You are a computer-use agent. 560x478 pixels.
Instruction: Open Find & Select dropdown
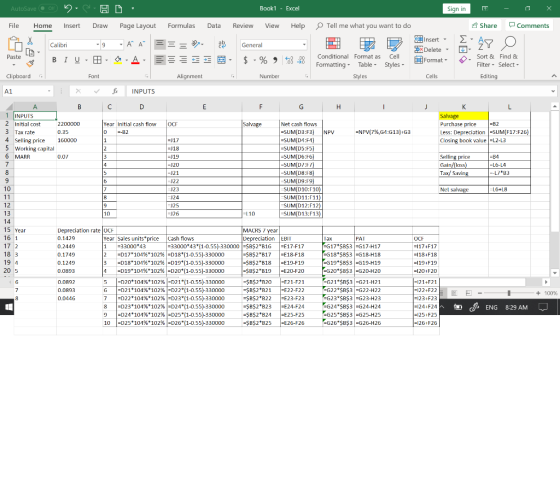(x=509, y=52)
